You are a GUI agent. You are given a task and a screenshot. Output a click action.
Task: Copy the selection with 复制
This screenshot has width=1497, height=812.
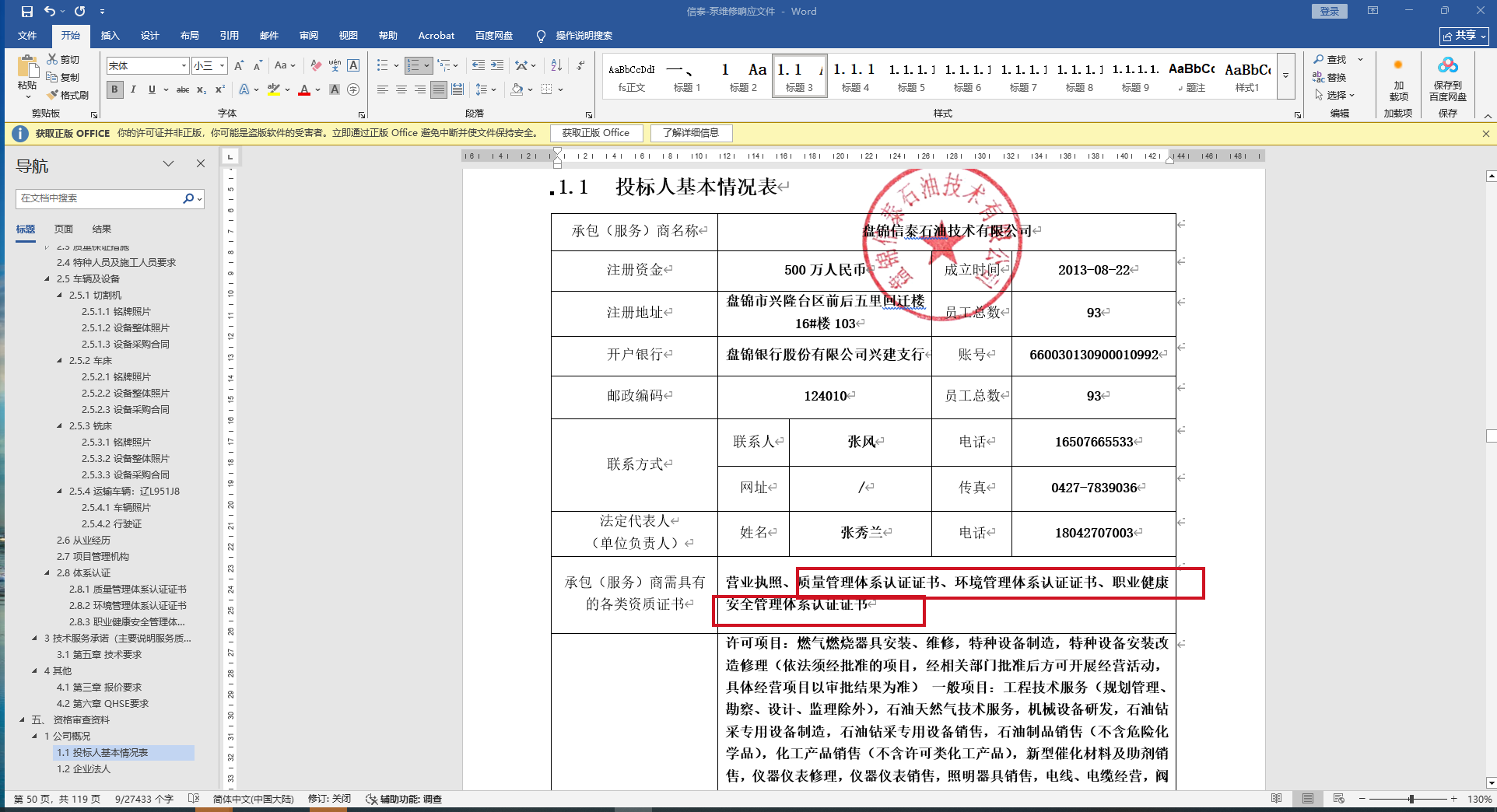(64, 77)
